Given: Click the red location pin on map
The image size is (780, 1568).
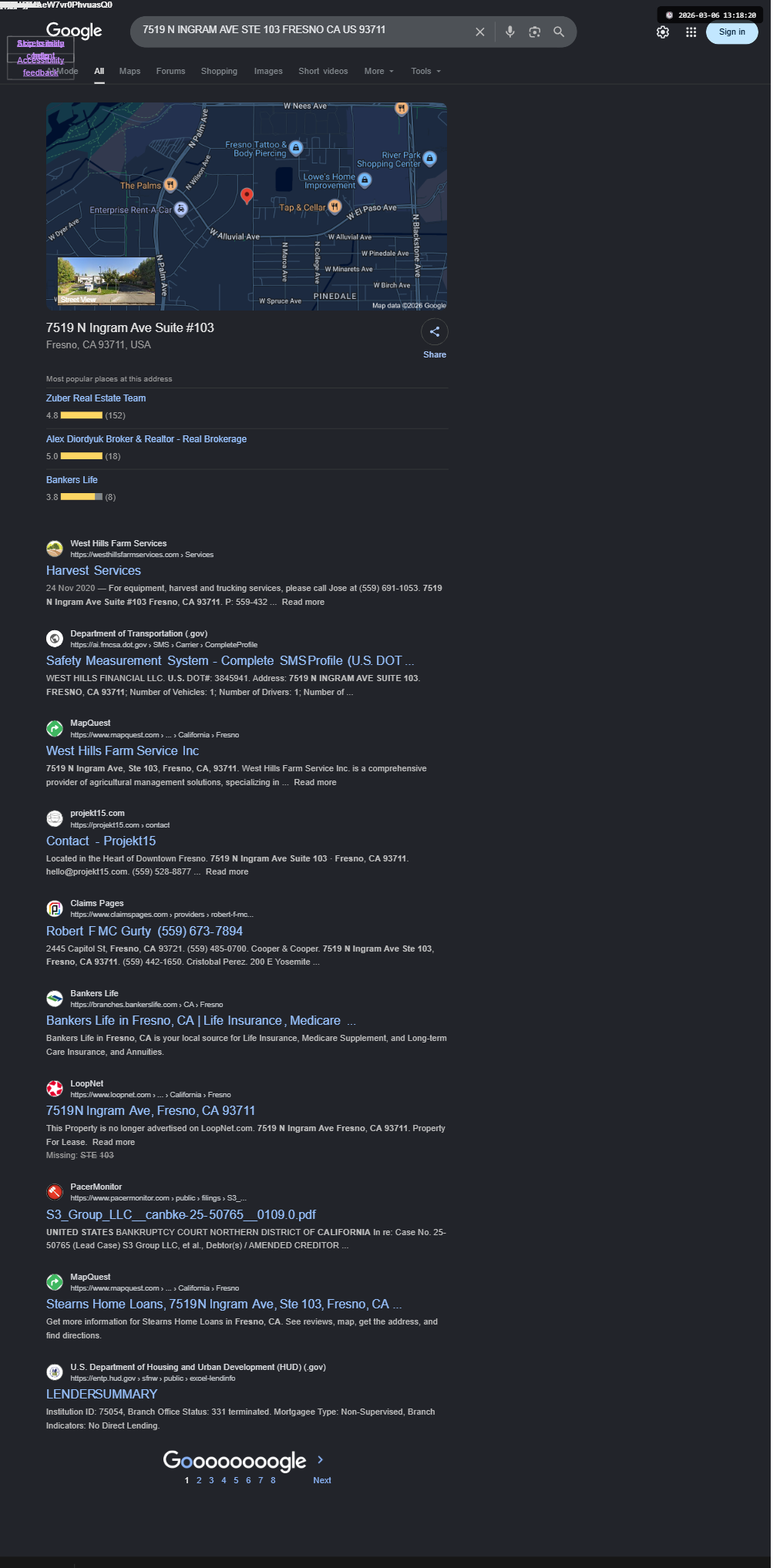Looking at the screenshot, I should click(247, 196).
